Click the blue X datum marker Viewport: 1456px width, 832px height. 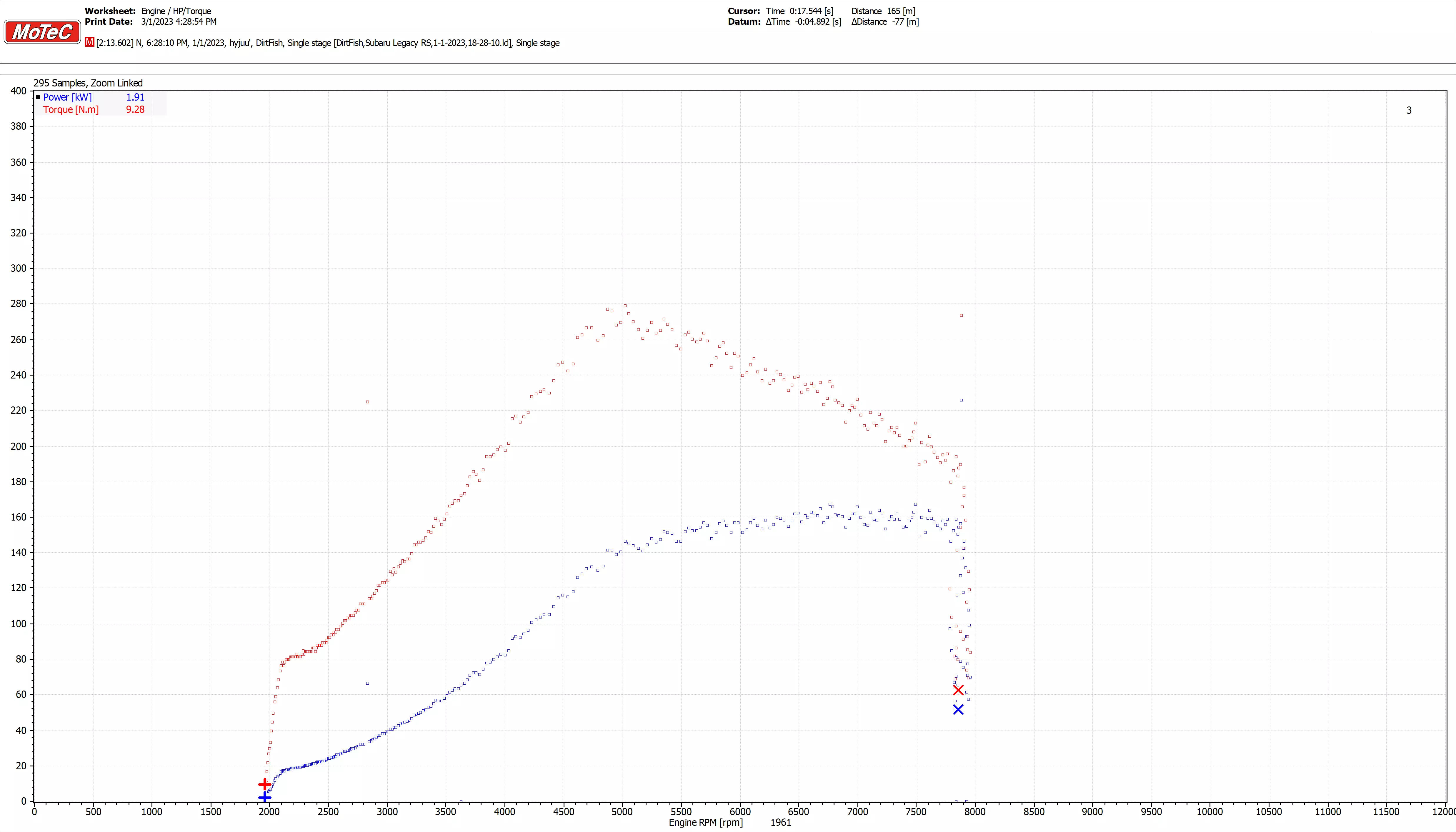[958, 709]
